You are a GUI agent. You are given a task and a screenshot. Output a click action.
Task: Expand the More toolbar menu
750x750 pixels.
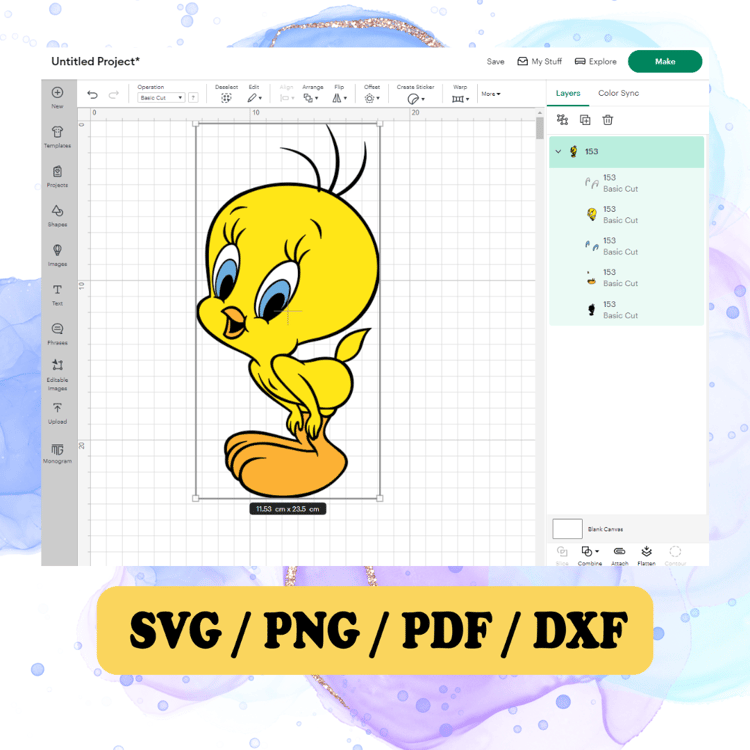pos(491,94)
